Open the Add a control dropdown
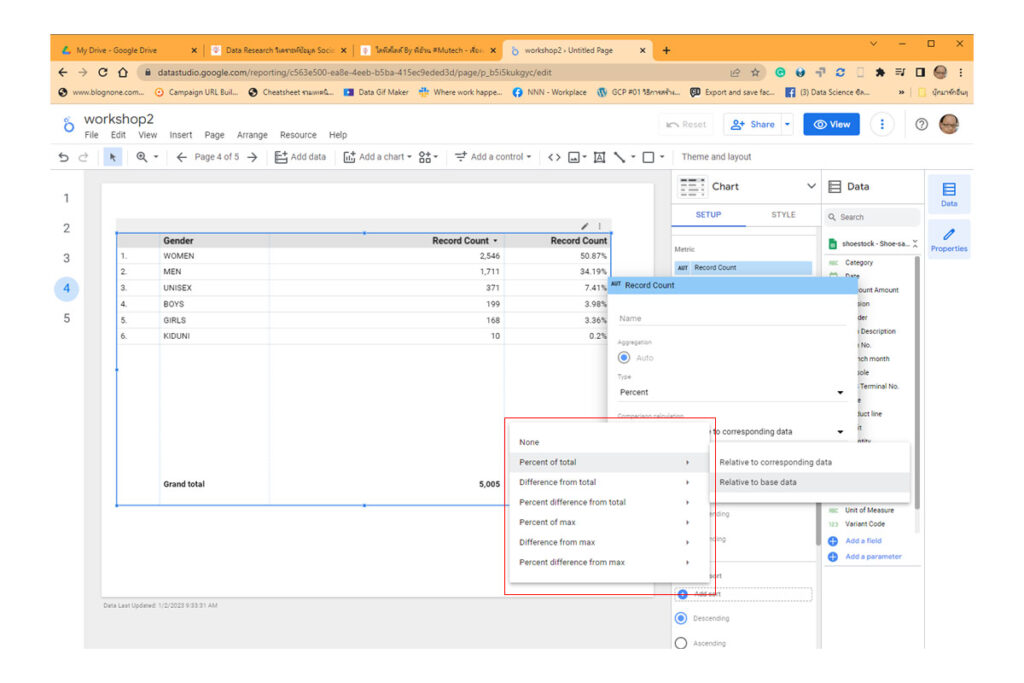The image size is (1024, 683). point(493,157)
